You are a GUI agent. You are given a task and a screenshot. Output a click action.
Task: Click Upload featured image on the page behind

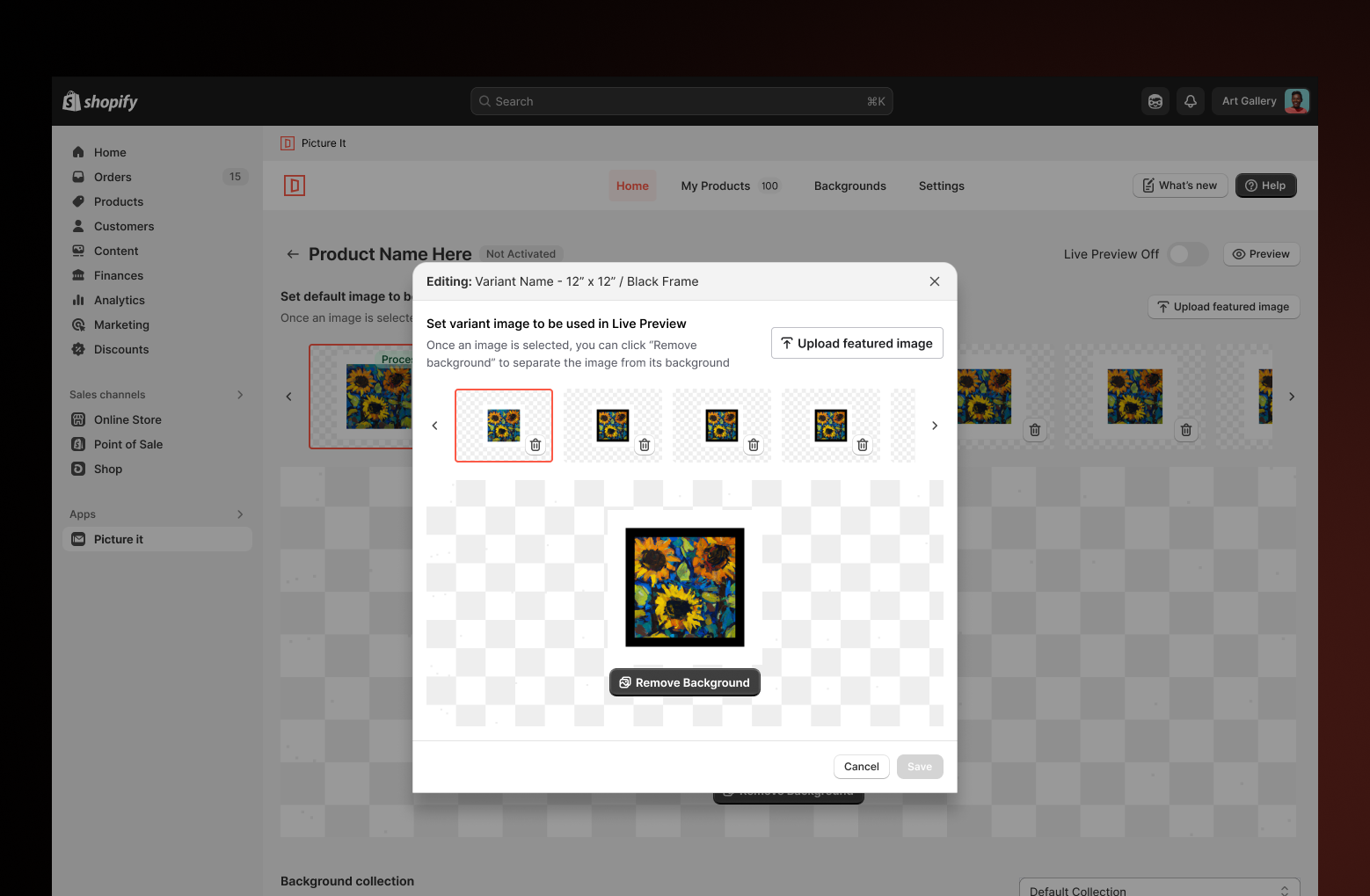1224,307
